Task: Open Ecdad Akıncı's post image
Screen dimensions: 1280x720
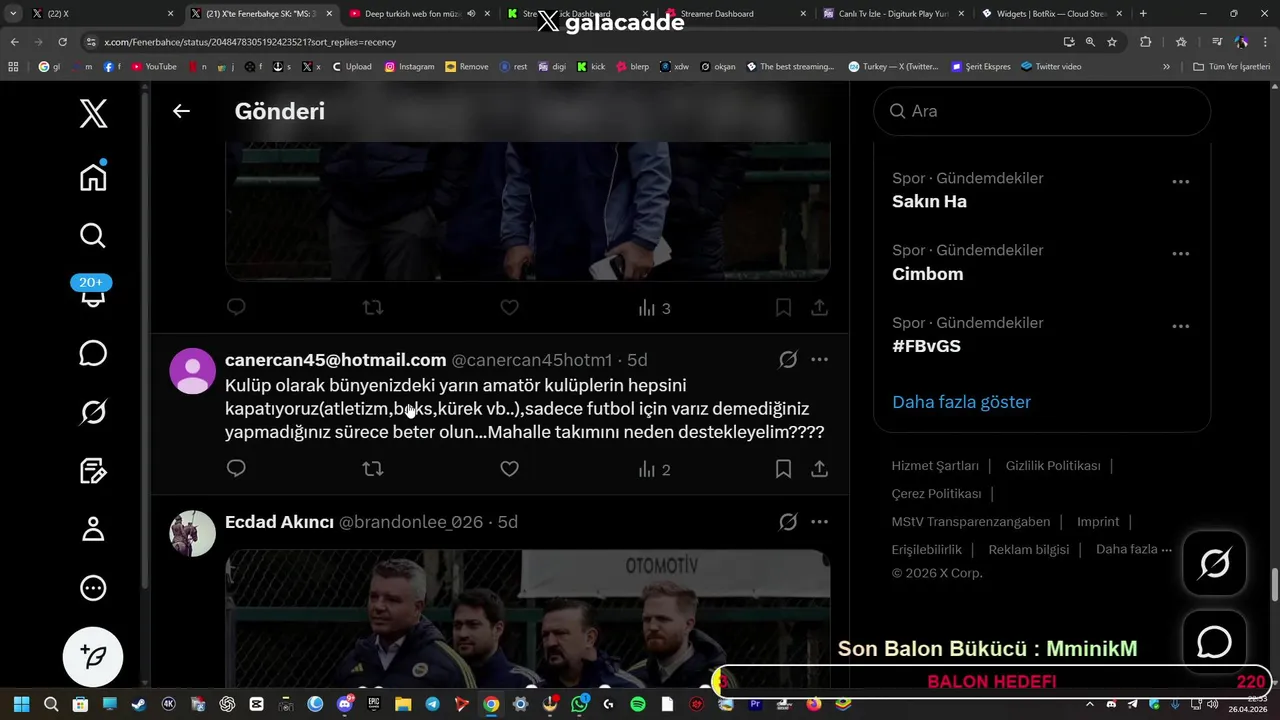Action: pos(527,618)
